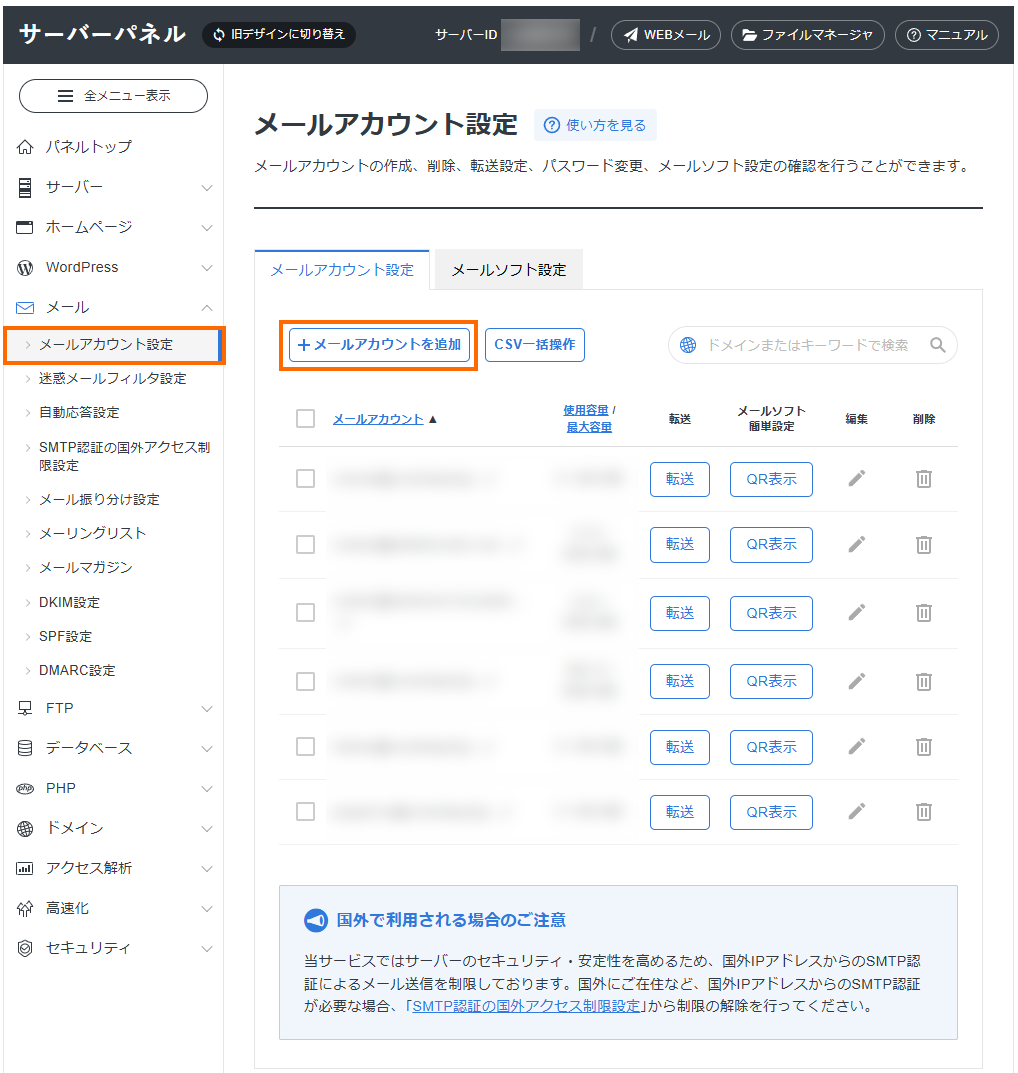Click the shield icon beside セキュリティ
Screen dimensions: 1018x1073
[x=25, y=948]
